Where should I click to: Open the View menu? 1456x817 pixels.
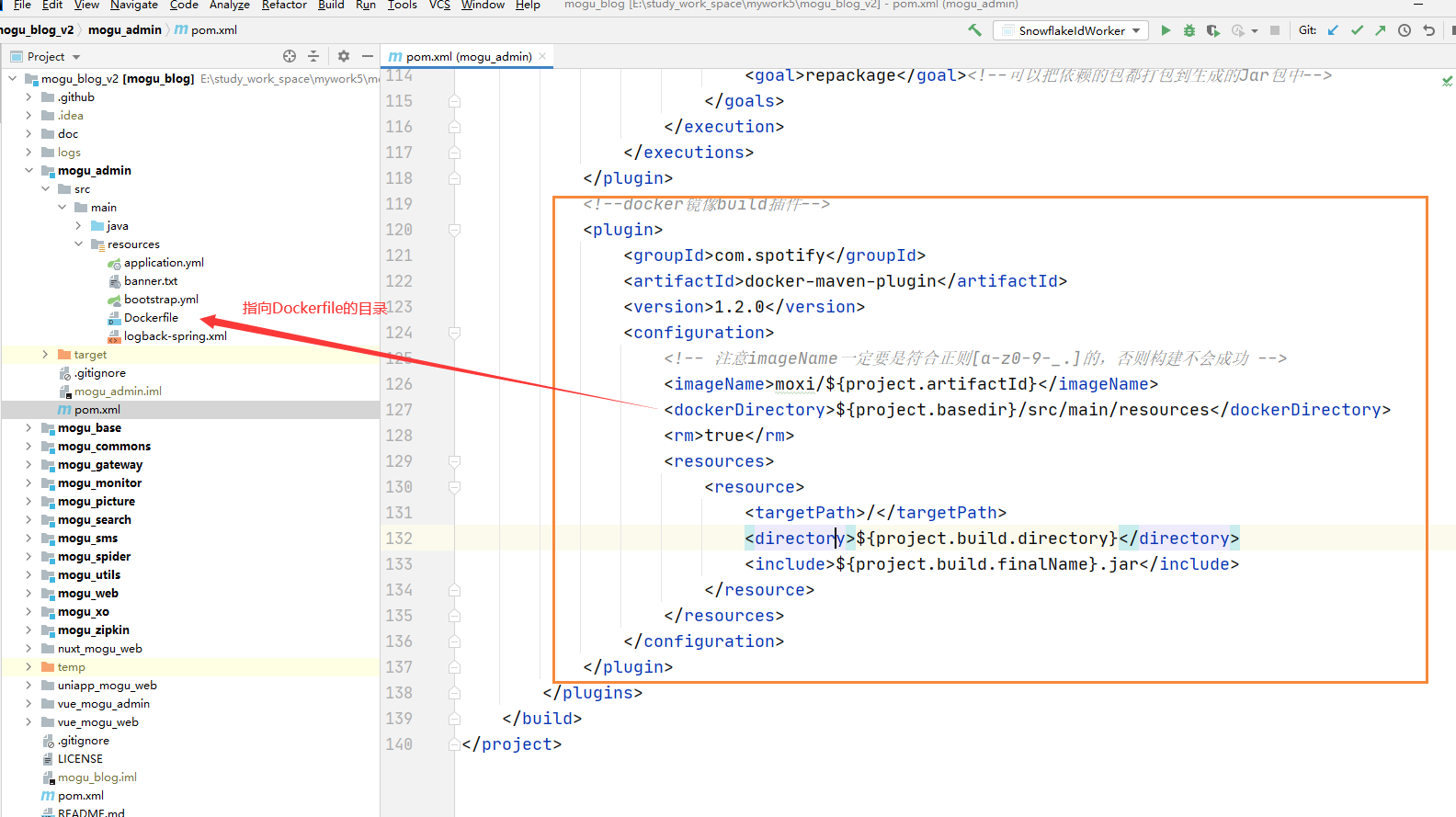[86, 5]
